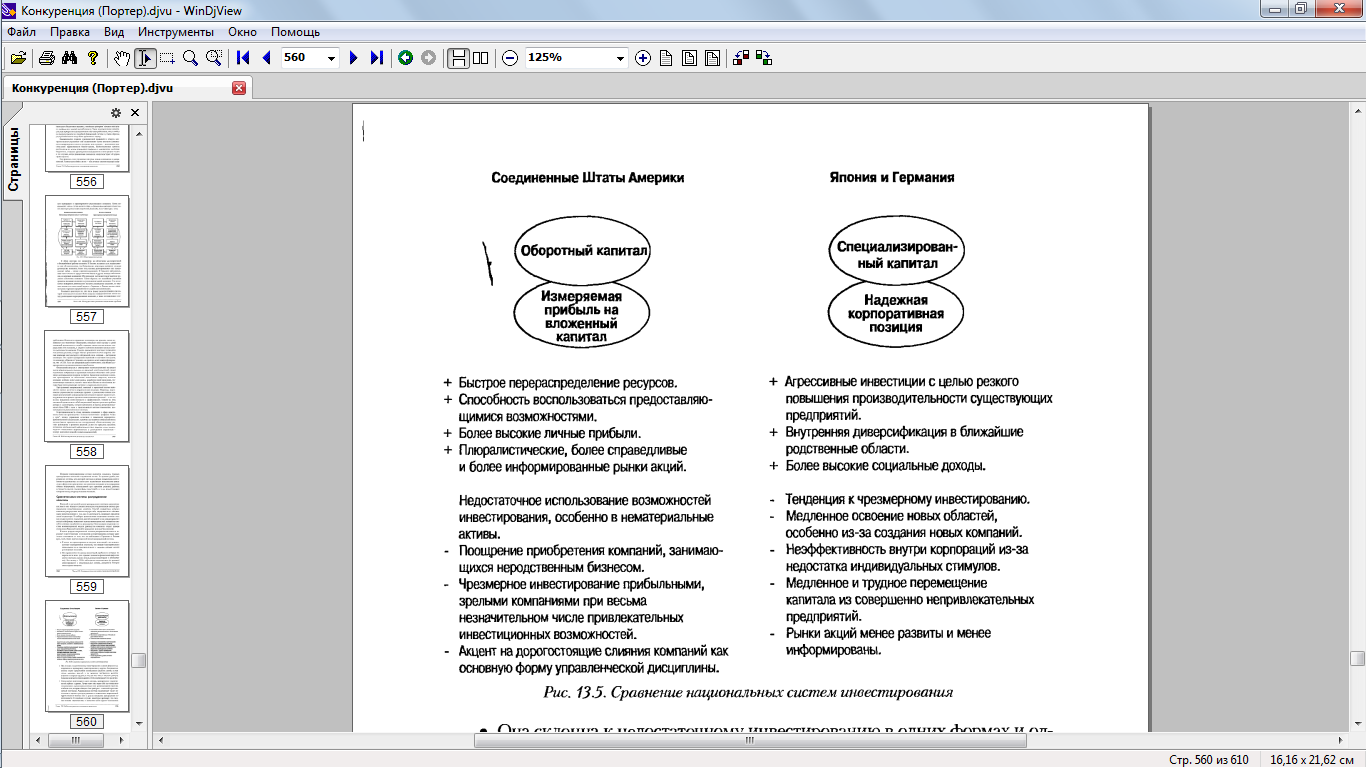This screenshot has height=768, width=1366.
Task: Go to the previous page
Action: pos(266,58)
